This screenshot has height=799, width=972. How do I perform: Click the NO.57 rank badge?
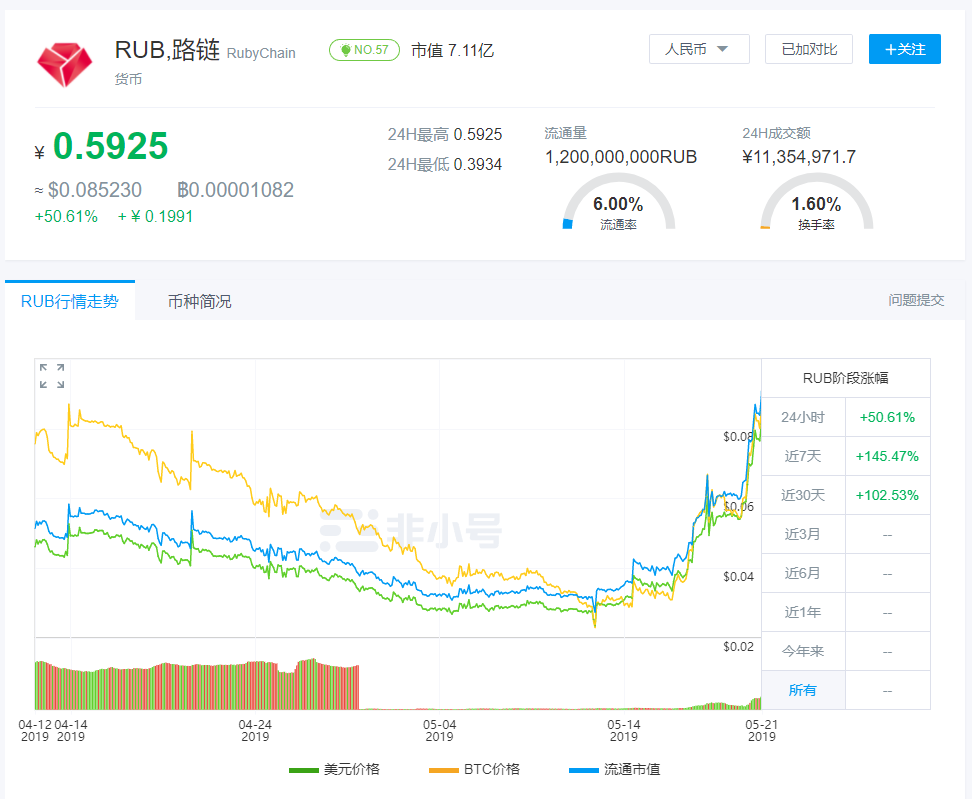pos(364,50)
